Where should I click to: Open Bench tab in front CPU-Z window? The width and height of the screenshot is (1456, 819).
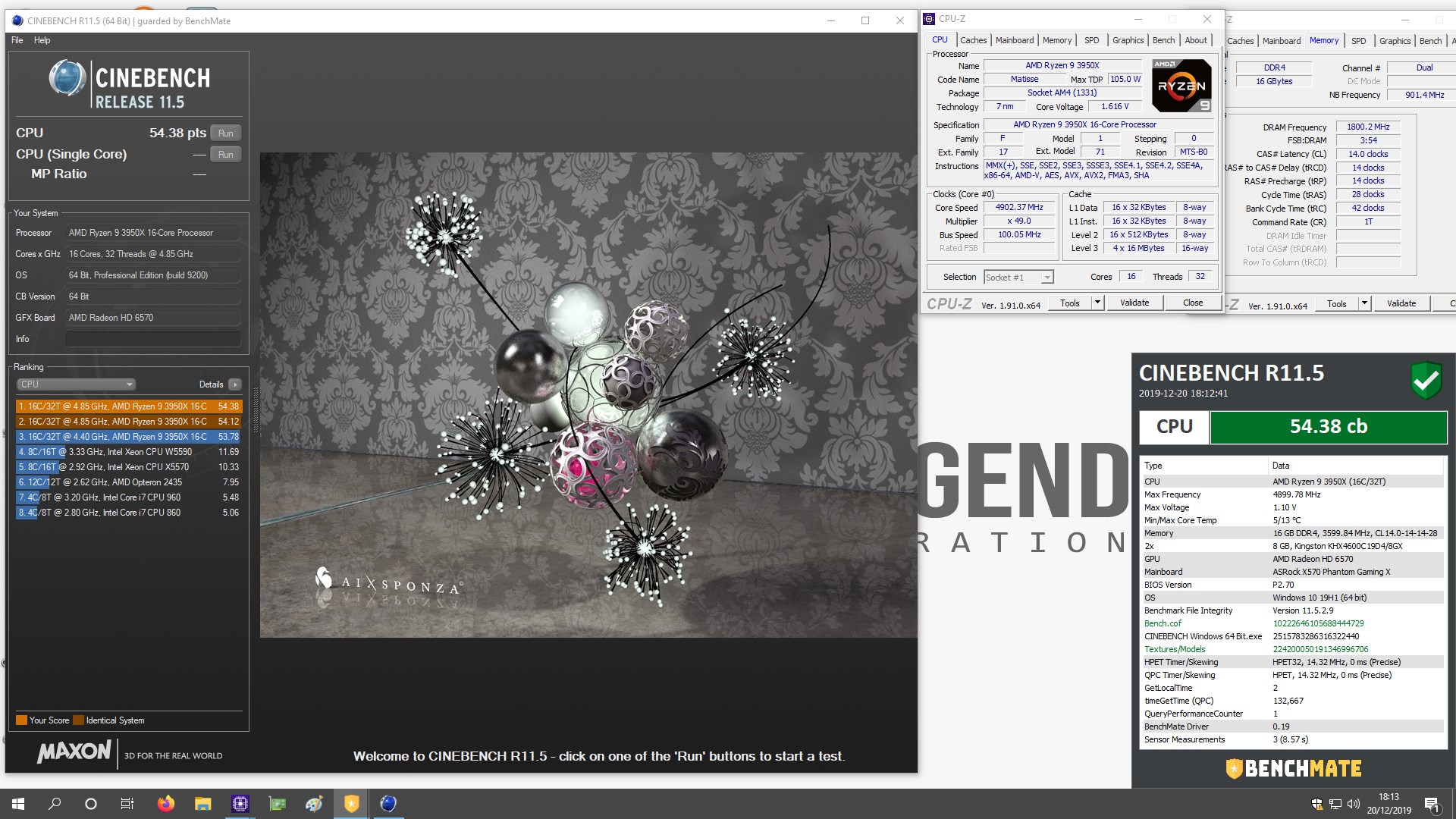1163,40
